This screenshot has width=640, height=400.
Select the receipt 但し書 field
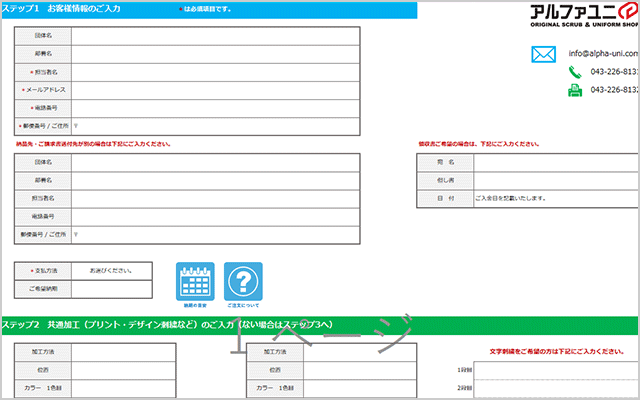pyautogui.click(x=555, y=180)
